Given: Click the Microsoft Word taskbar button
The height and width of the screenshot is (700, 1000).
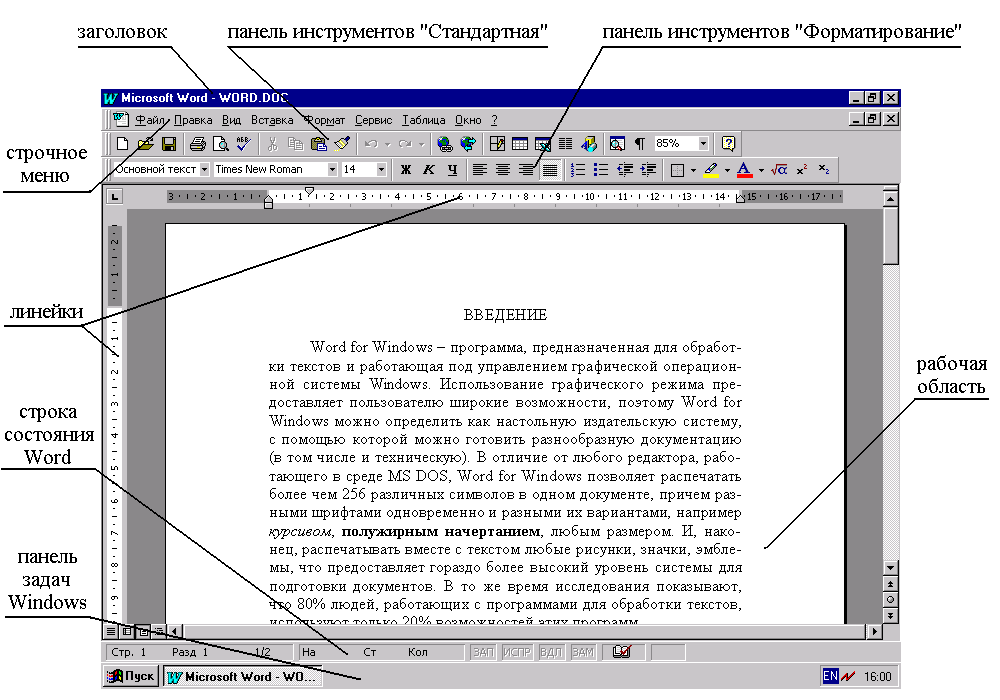Looking at the screenshot, I should click(x=242, y=676).
